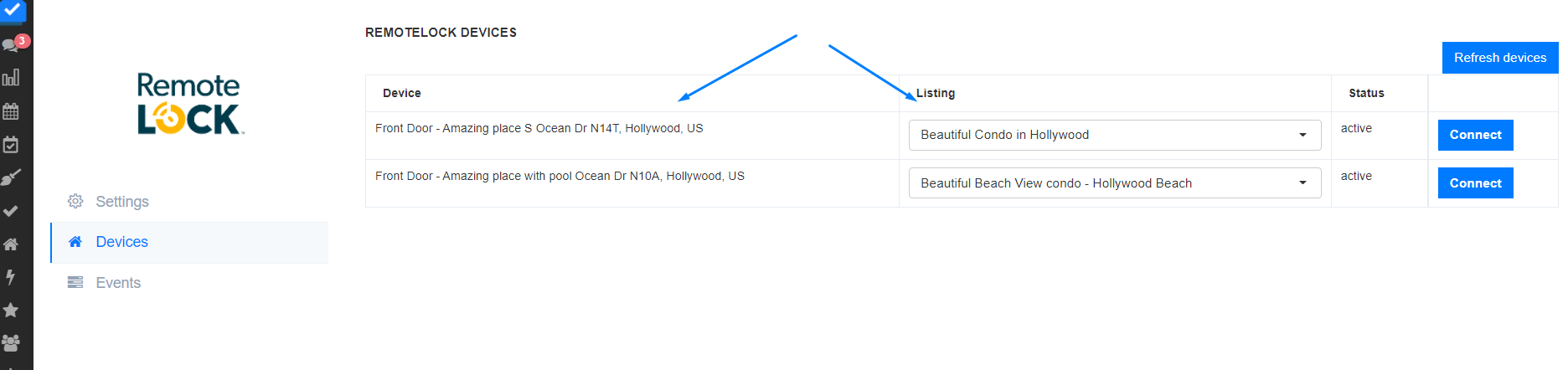Image resolution: width=1568 pixels, height=370 pixels.
Task: Connect the N10A Front Door device
Action: 1475,183
